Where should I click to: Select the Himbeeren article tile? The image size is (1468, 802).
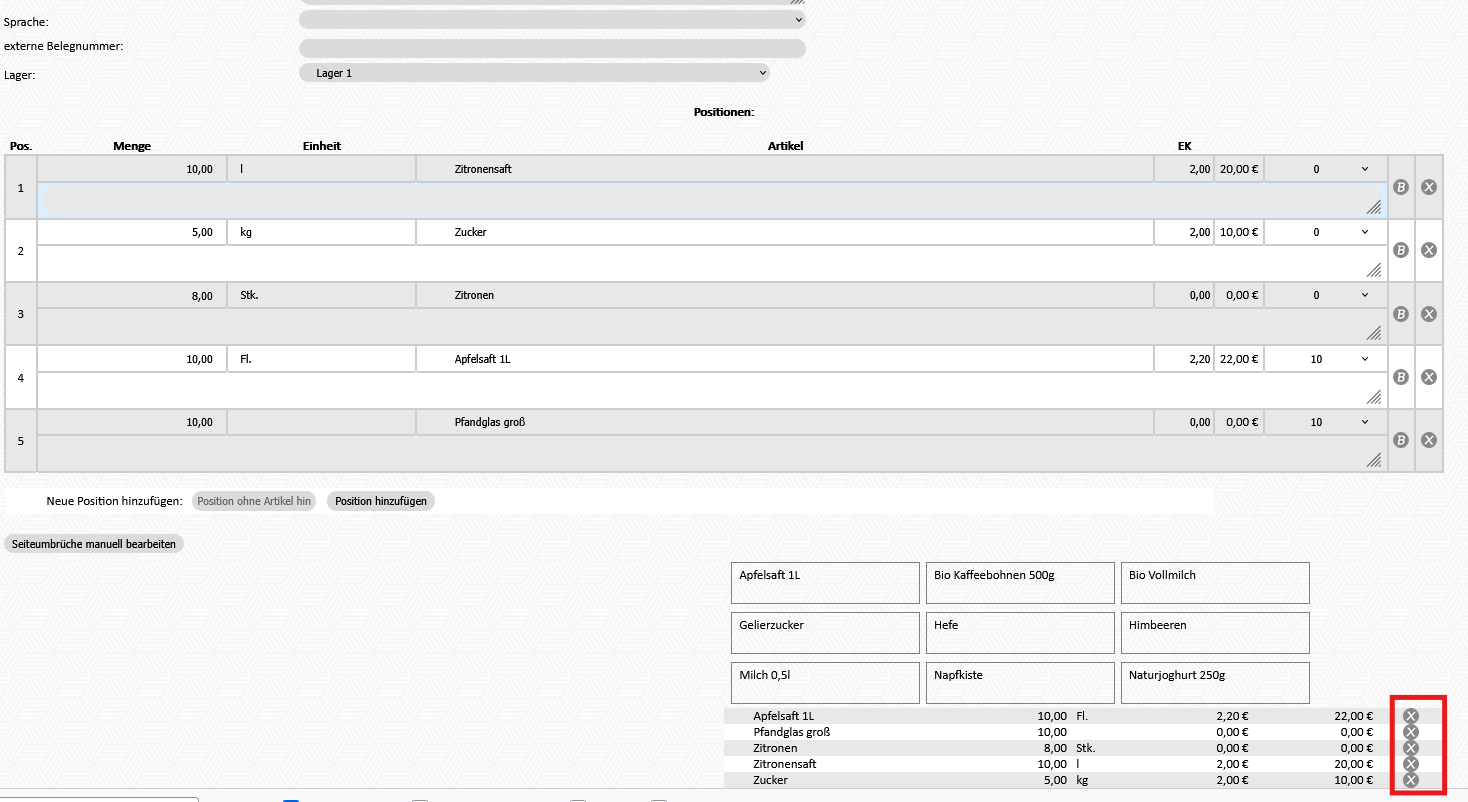[1214, 633]
